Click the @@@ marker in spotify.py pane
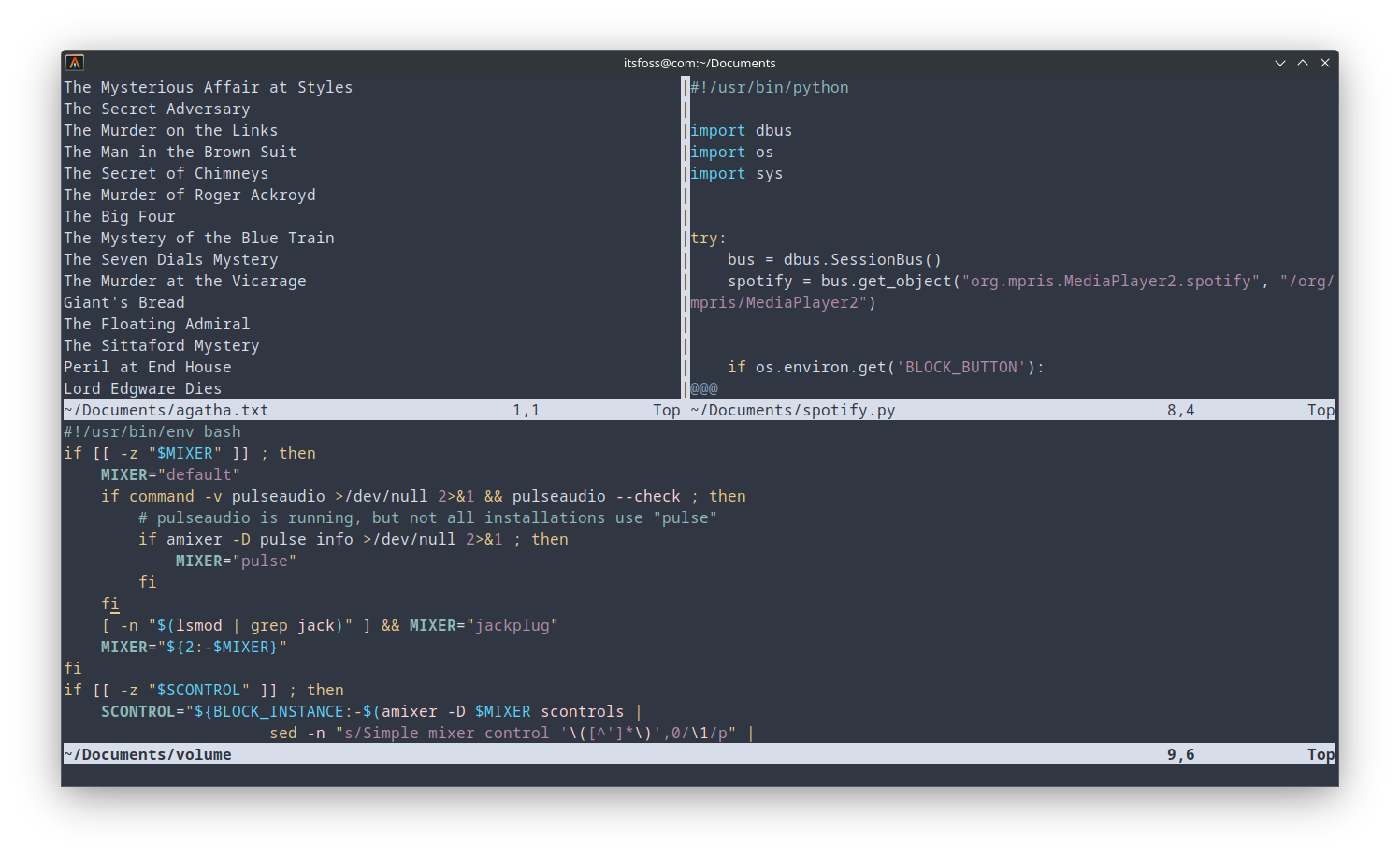Screen dimensions: 1400x859 pos(704,388)
